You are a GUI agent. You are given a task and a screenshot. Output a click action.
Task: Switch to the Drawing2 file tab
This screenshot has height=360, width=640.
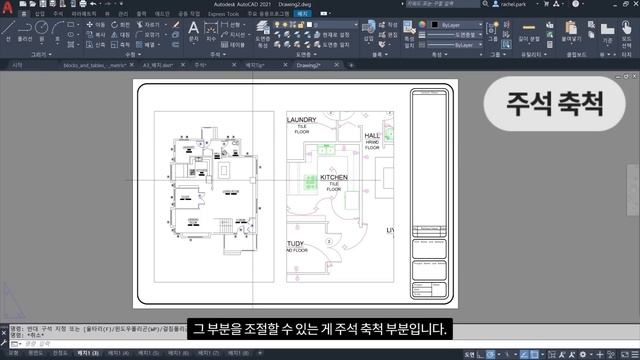309,65
